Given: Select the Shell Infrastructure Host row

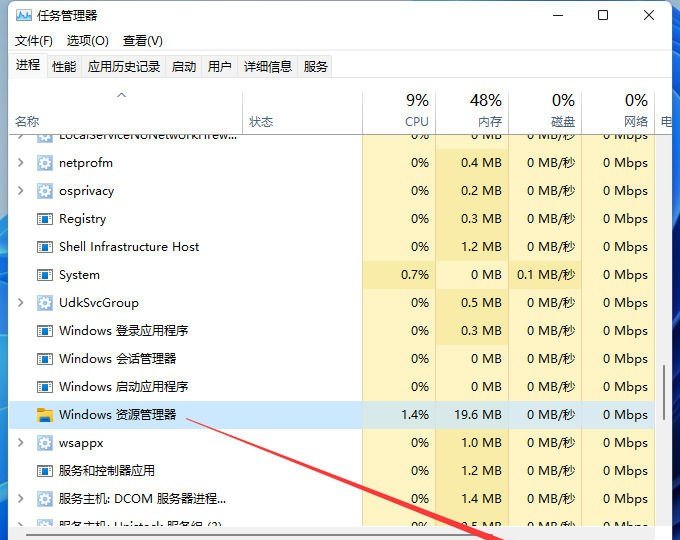Looking at the screenshot, I should point(331,247).
